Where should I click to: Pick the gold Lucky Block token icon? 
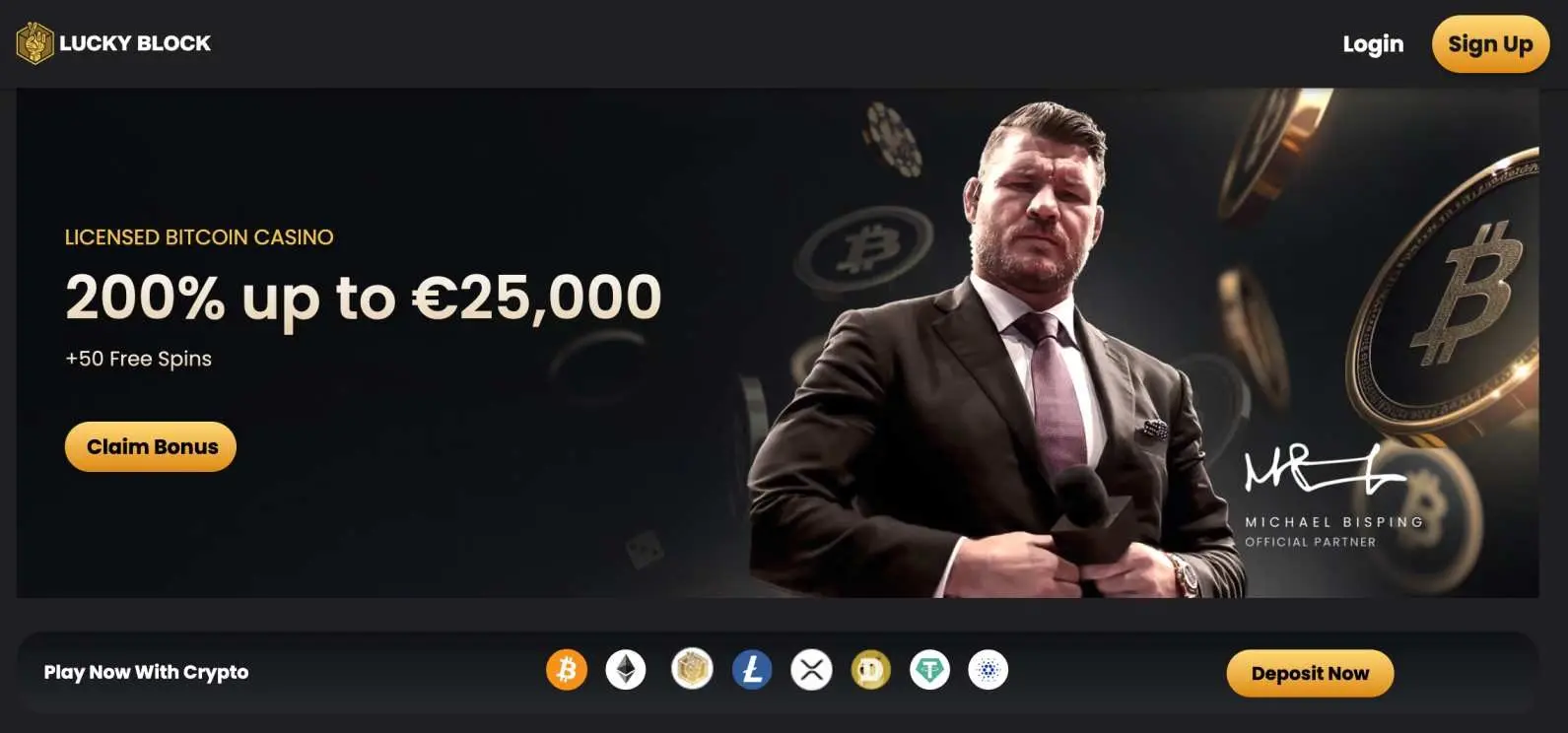(692, 670)
